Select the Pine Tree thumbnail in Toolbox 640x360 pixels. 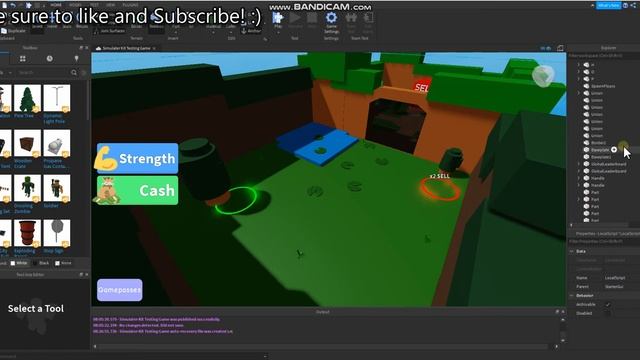pos(27,98)
